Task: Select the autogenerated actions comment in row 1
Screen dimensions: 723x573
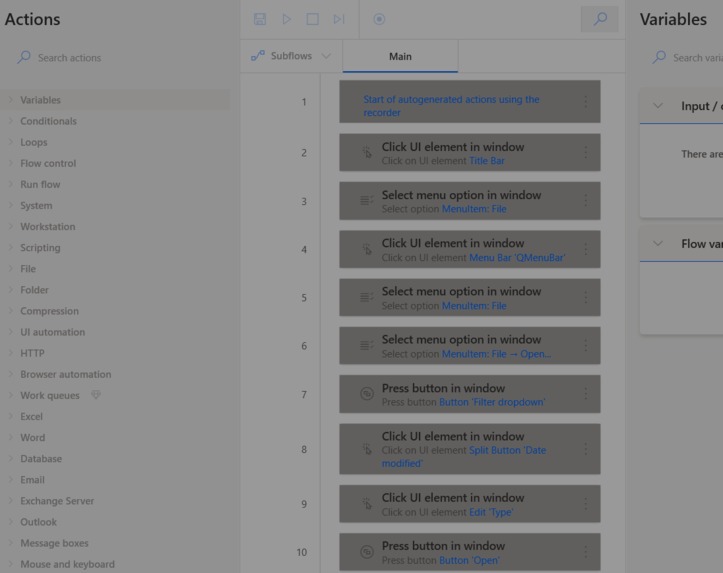Action: pos(470,101)
